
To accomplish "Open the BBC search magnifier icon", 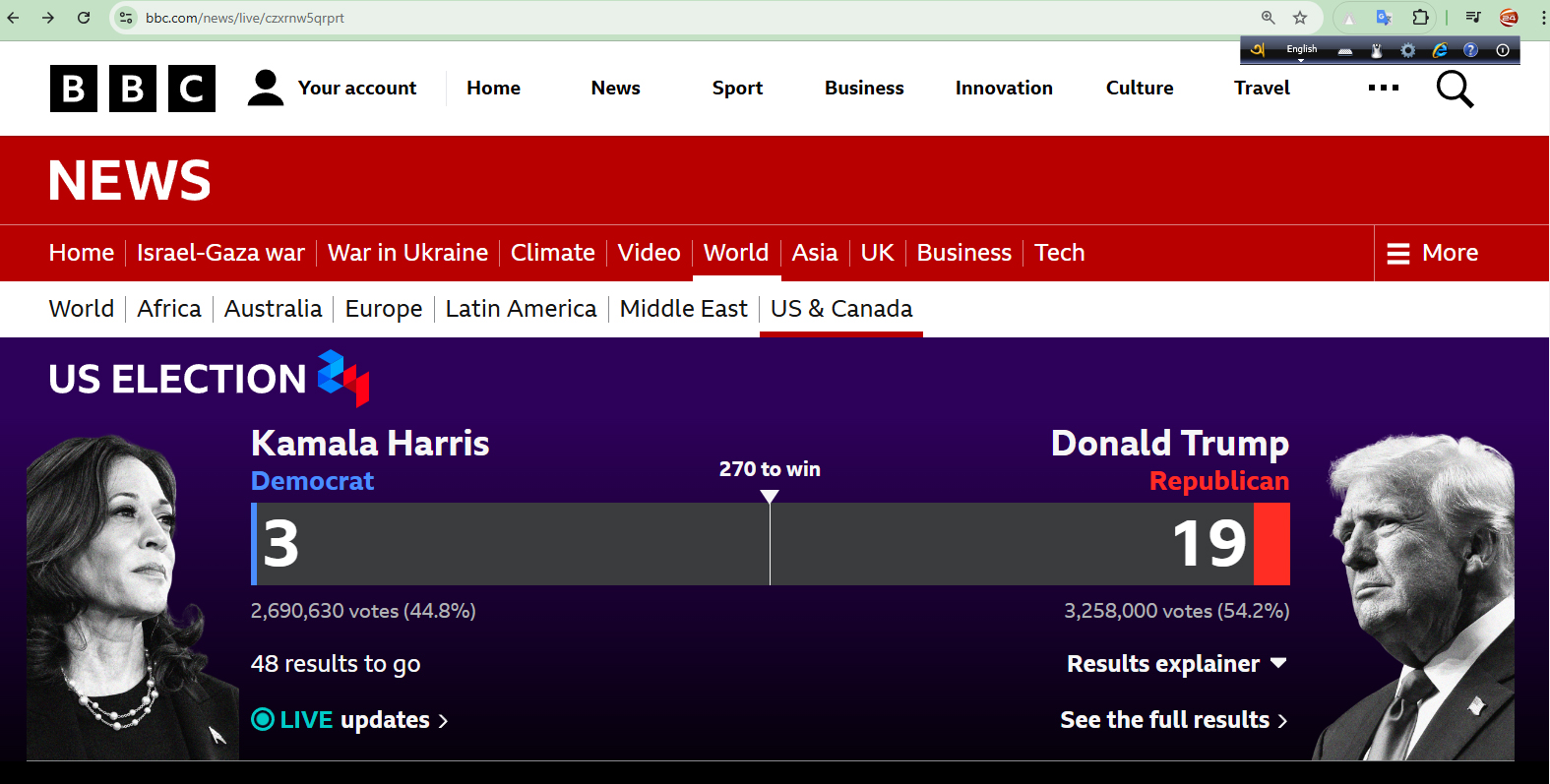I will 1455,89.
